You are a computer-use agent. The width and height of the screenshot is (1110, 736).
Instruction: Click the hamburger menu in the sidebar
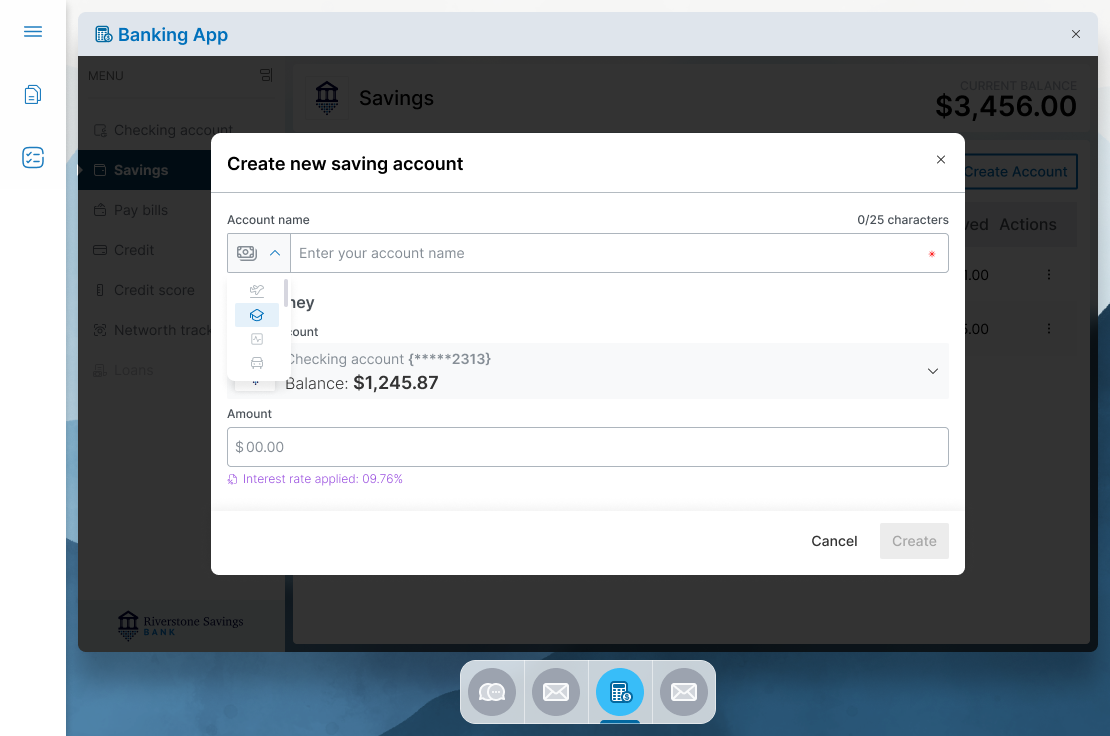pos(32,31)
